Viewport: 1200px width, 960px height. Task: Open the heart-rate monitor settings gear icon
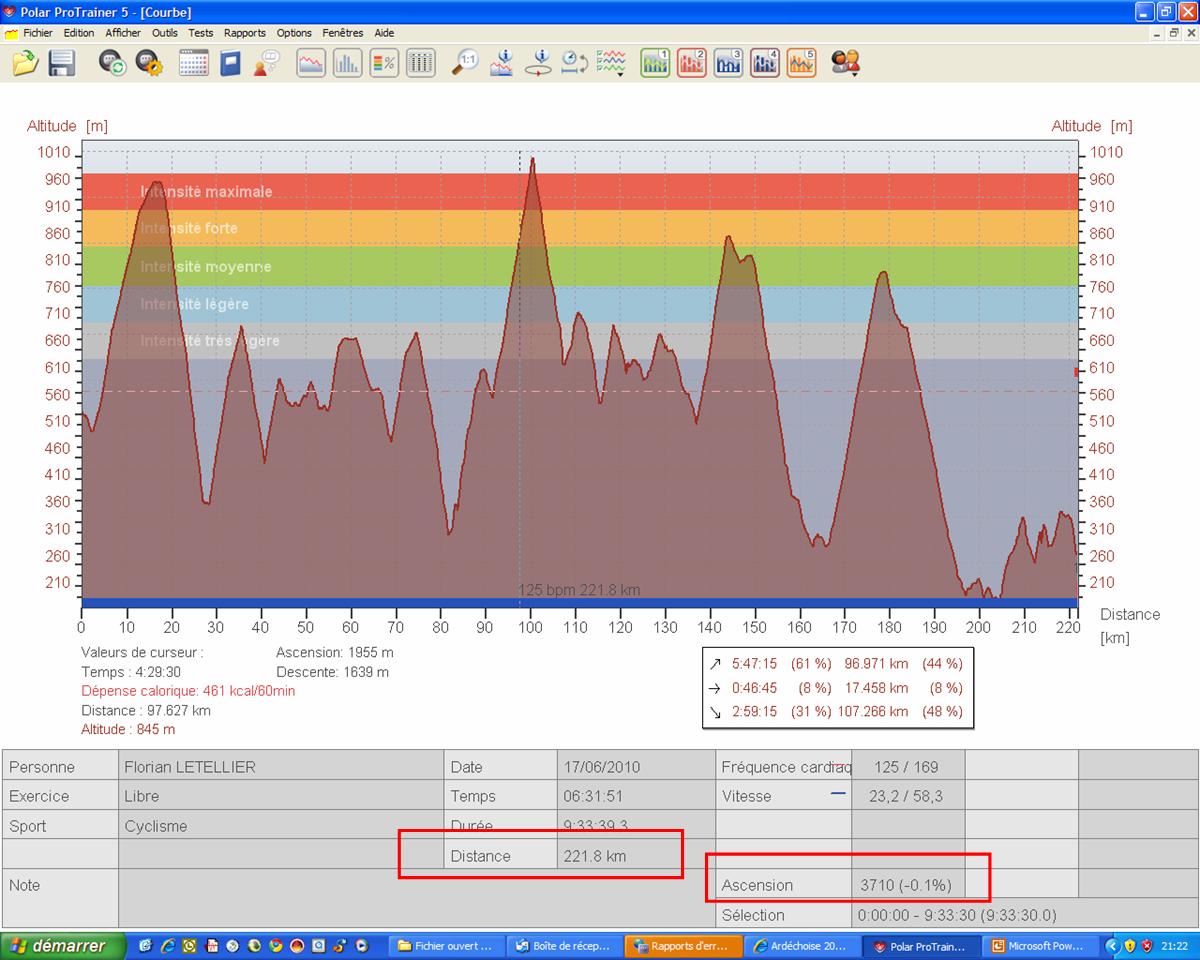tap(149, 63)
